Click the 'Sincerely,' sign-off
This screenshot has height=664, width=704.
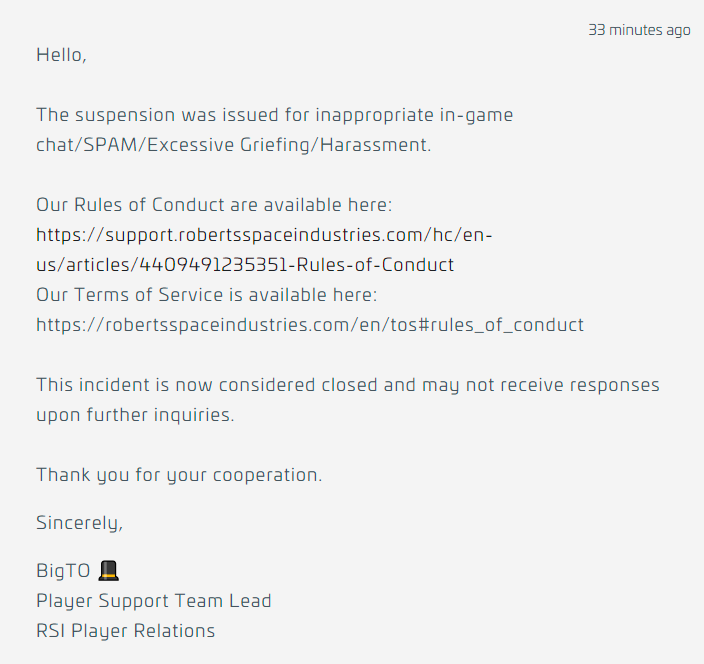(79, 523)
